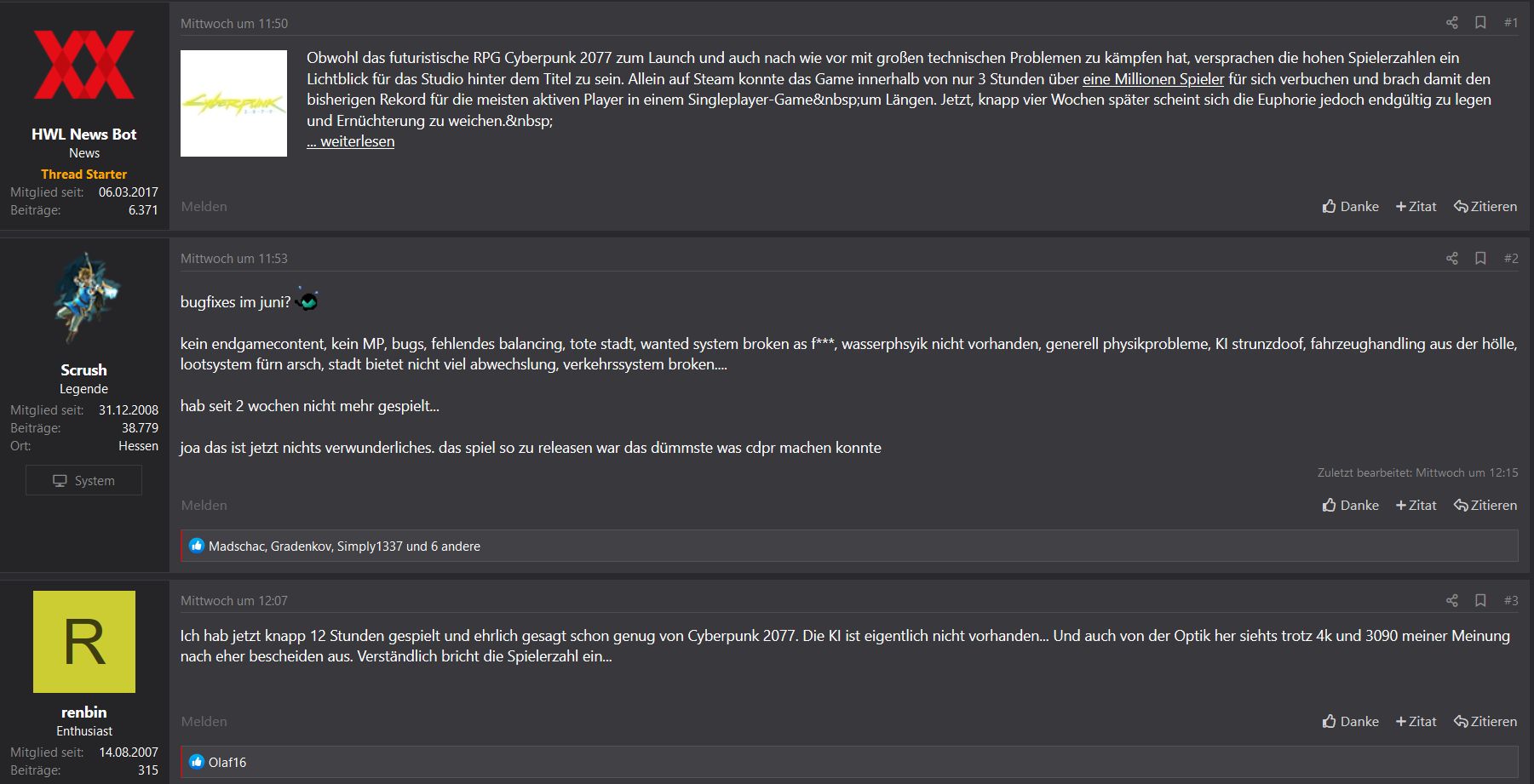Image resolution: width=1534 pixels, height=784 pixels.
Task: Open the 'weiterlesen' link in first post
Action: pos(351,141)
